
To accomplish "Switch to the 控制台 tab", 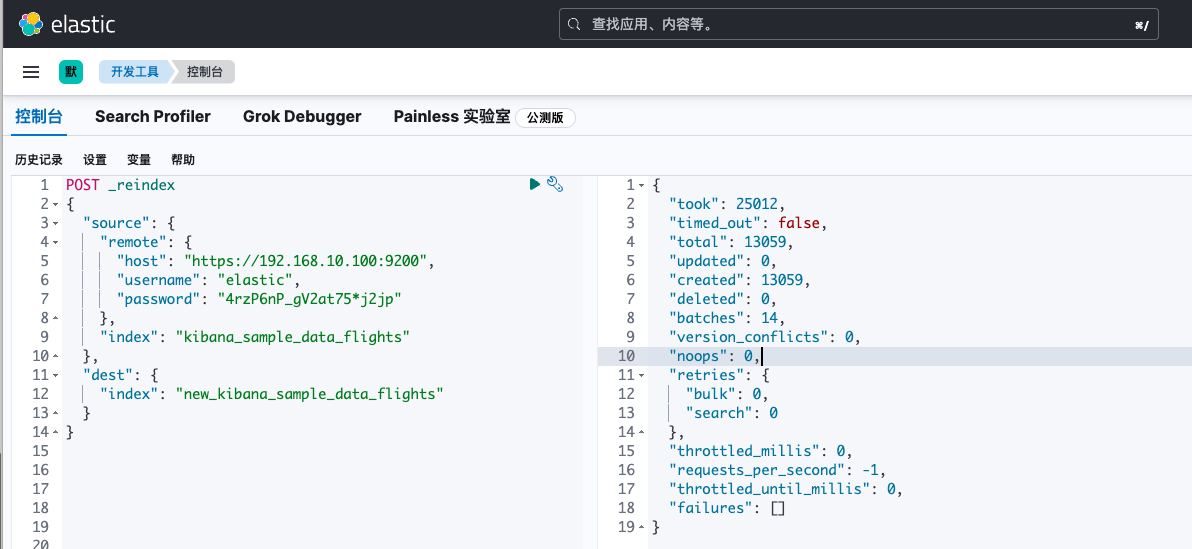I will click(39, 116).
